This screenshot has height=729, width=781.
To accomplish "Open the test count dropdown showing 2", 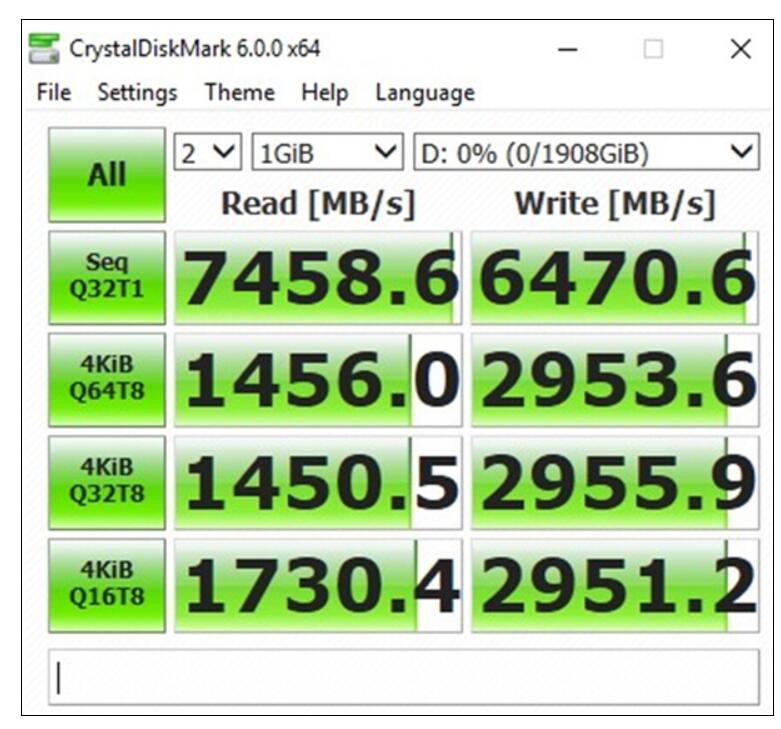I will (208, 152).
